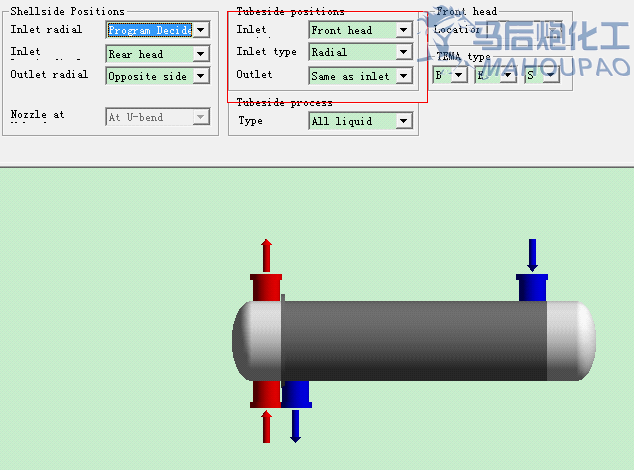Screen dimensions: 635x471
Task: Expand the Tubeside Inlet type 'Radial' dropdown
Action: (x=403, y=52)
